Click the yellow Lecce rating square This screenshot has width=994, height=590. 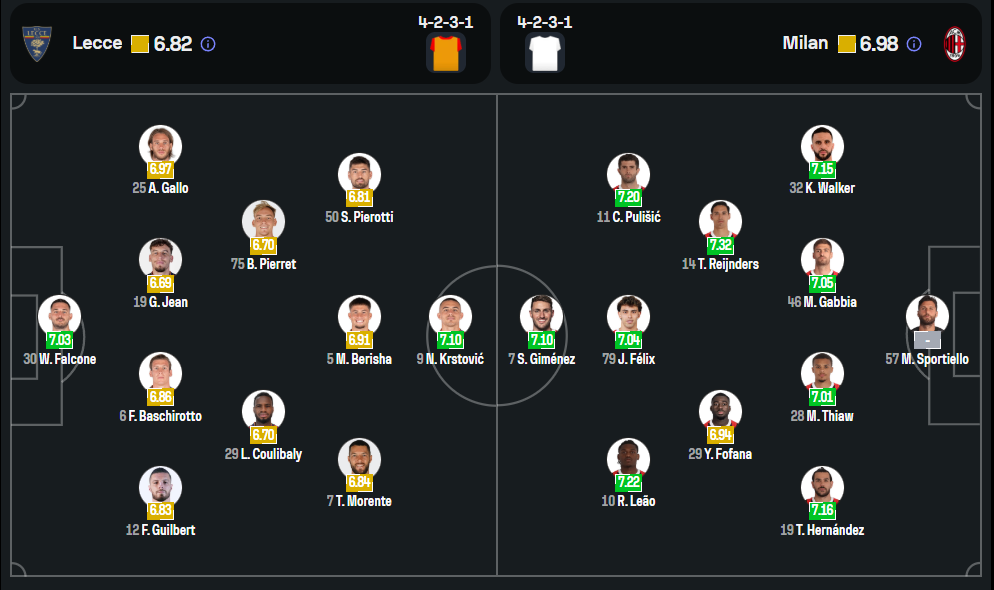pos(140,44)
